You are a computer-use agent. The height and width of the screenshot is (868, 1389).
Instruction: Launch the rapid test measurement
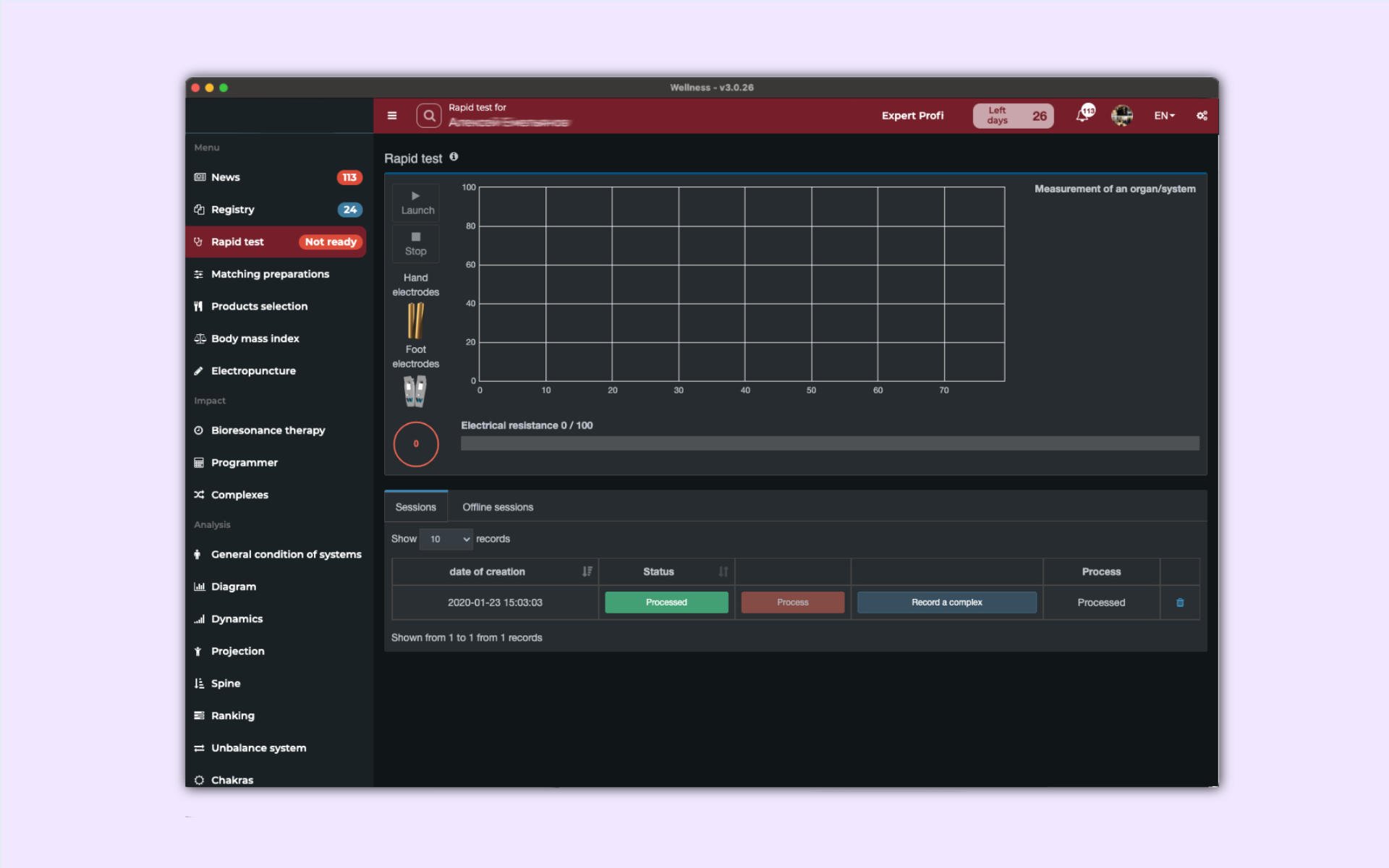(416, 203)
